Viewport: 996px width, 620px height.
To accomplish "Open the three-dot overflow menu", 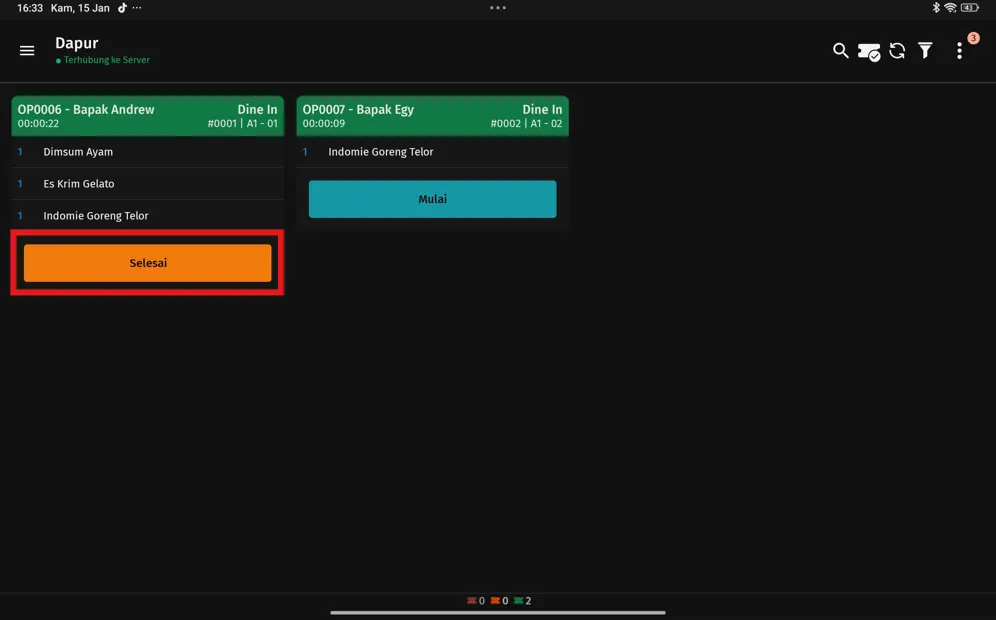I will pyautogui.click(x=959, y=51).
